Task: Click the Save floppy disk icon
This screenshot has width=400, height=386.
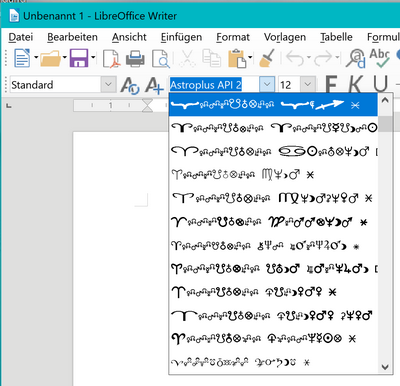Action: click(x=79, y=58)
